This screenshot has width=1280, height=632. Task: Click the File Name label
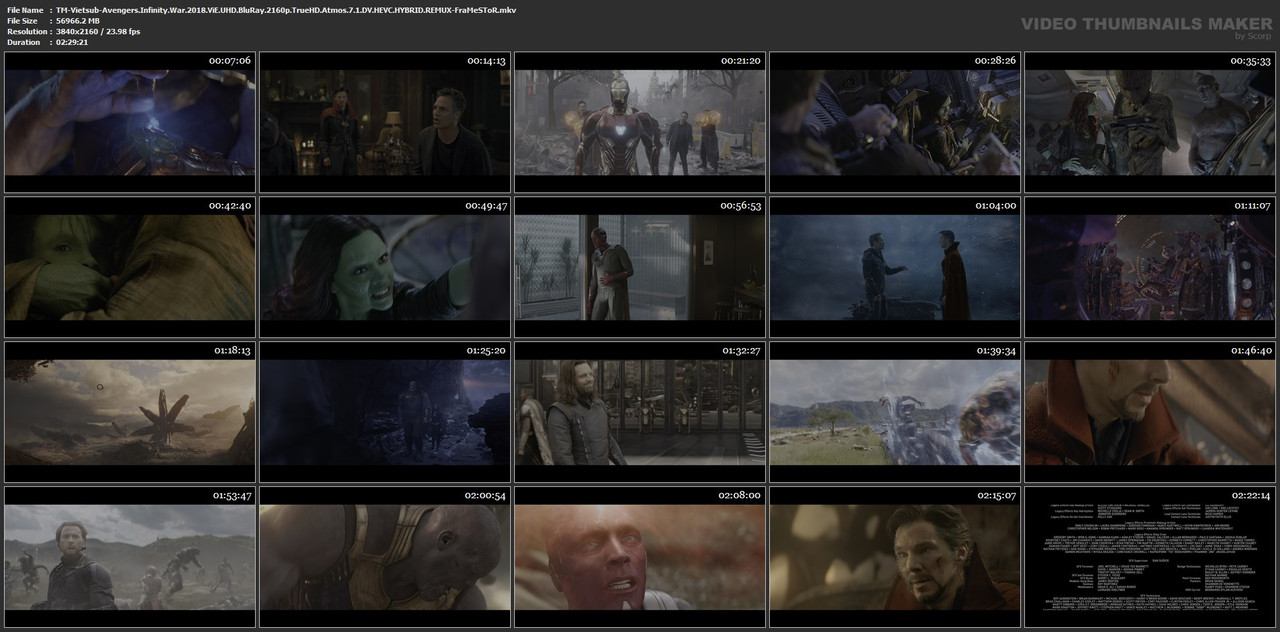[23, 9]
